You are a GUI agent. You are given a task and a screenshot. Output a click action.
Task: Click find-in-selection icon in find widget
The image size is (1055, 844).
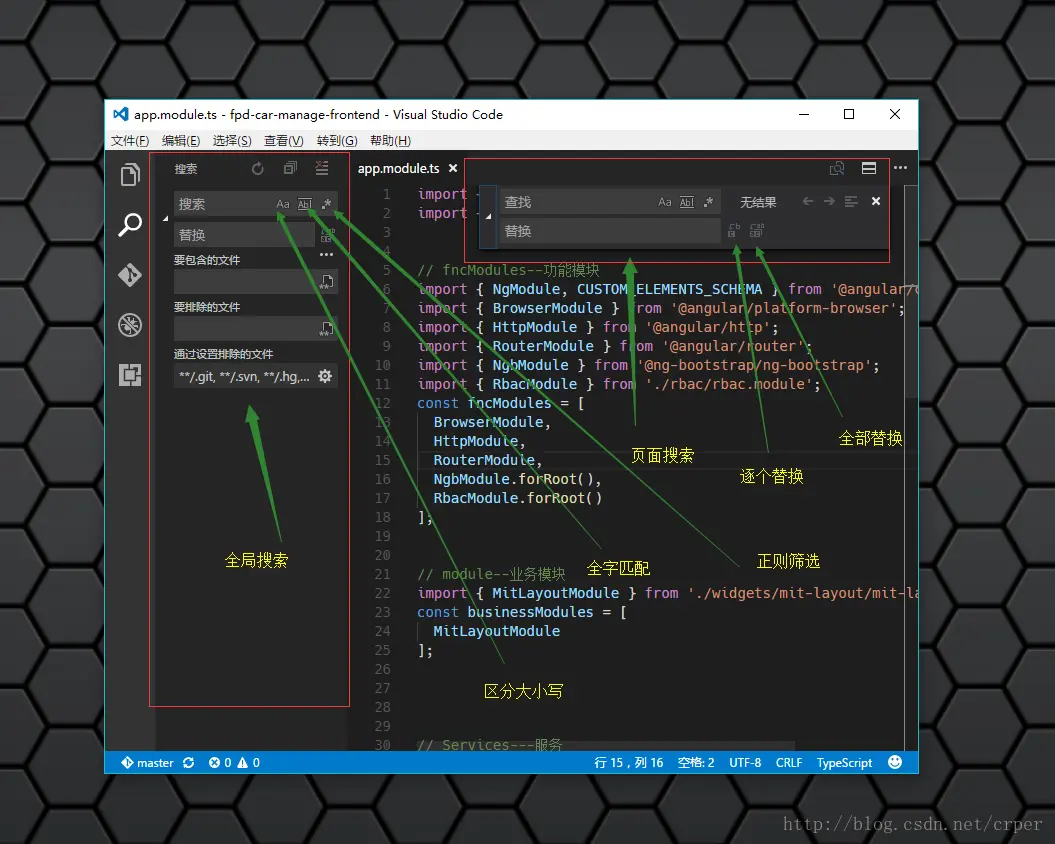851,201
